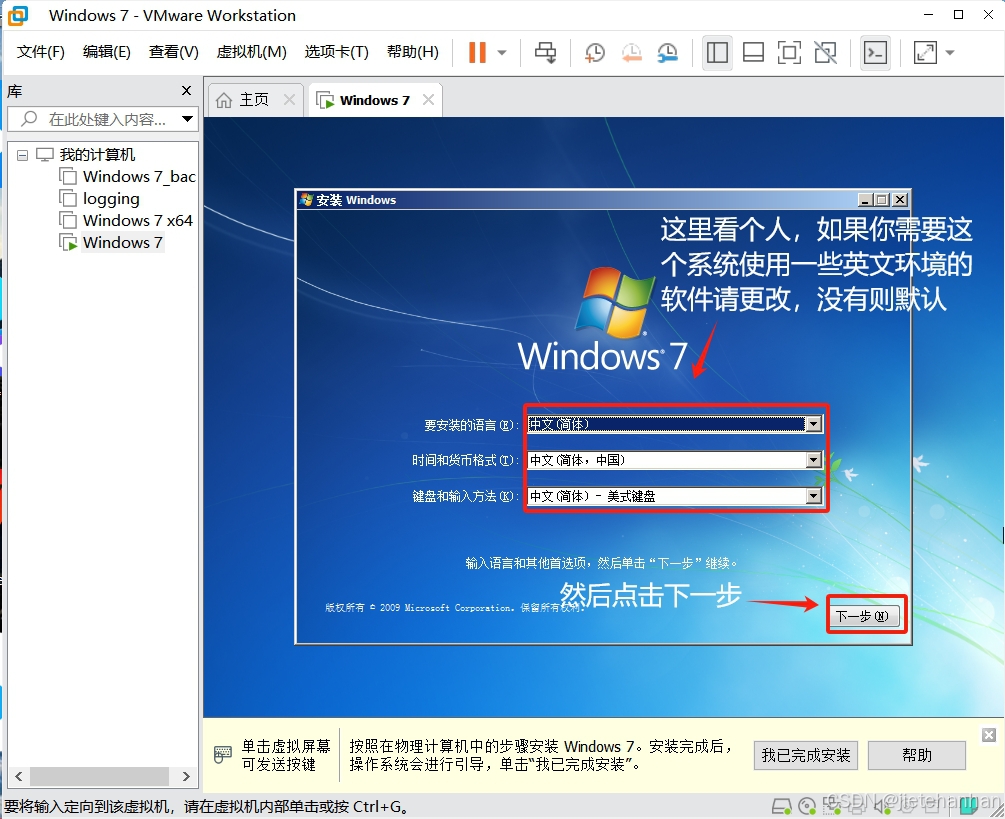The width and height of the screenshot is (1005, 819).
Task: Send Ctrl+Alt+Del to the virtual machine
Action: click(x=545, y=53)
